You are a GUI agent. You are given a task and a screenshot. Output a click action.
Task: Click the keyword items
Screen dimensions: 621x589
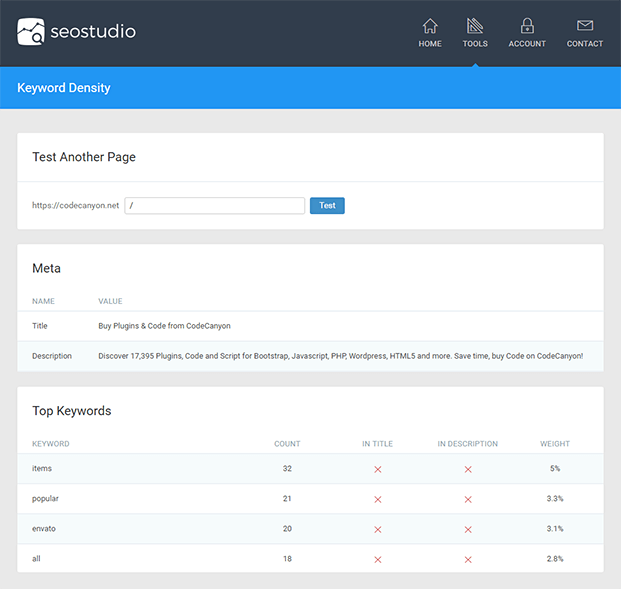coord(42,468)
